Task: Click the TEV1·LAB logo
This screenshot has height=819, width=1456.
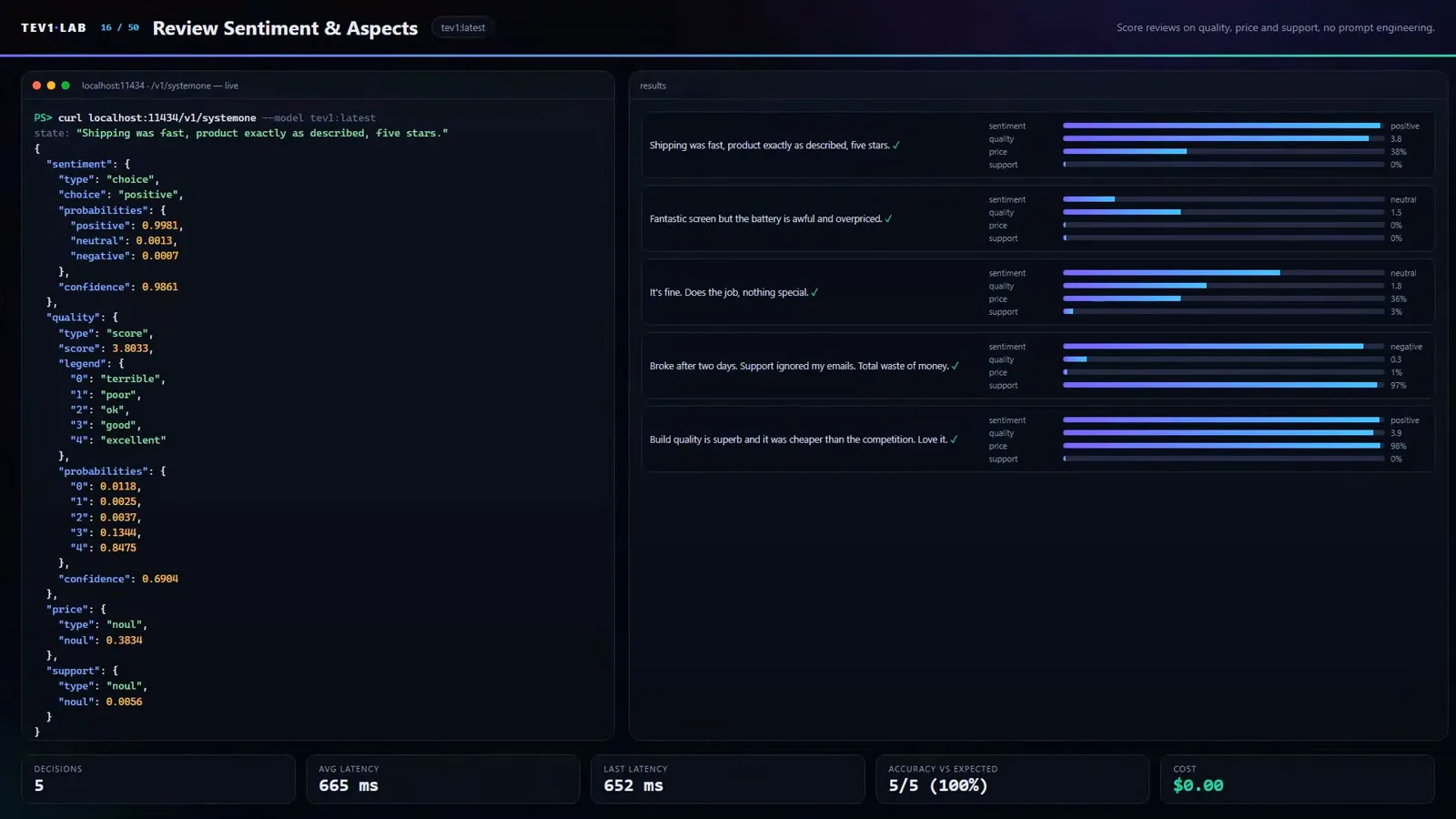Action: (54, 28)
